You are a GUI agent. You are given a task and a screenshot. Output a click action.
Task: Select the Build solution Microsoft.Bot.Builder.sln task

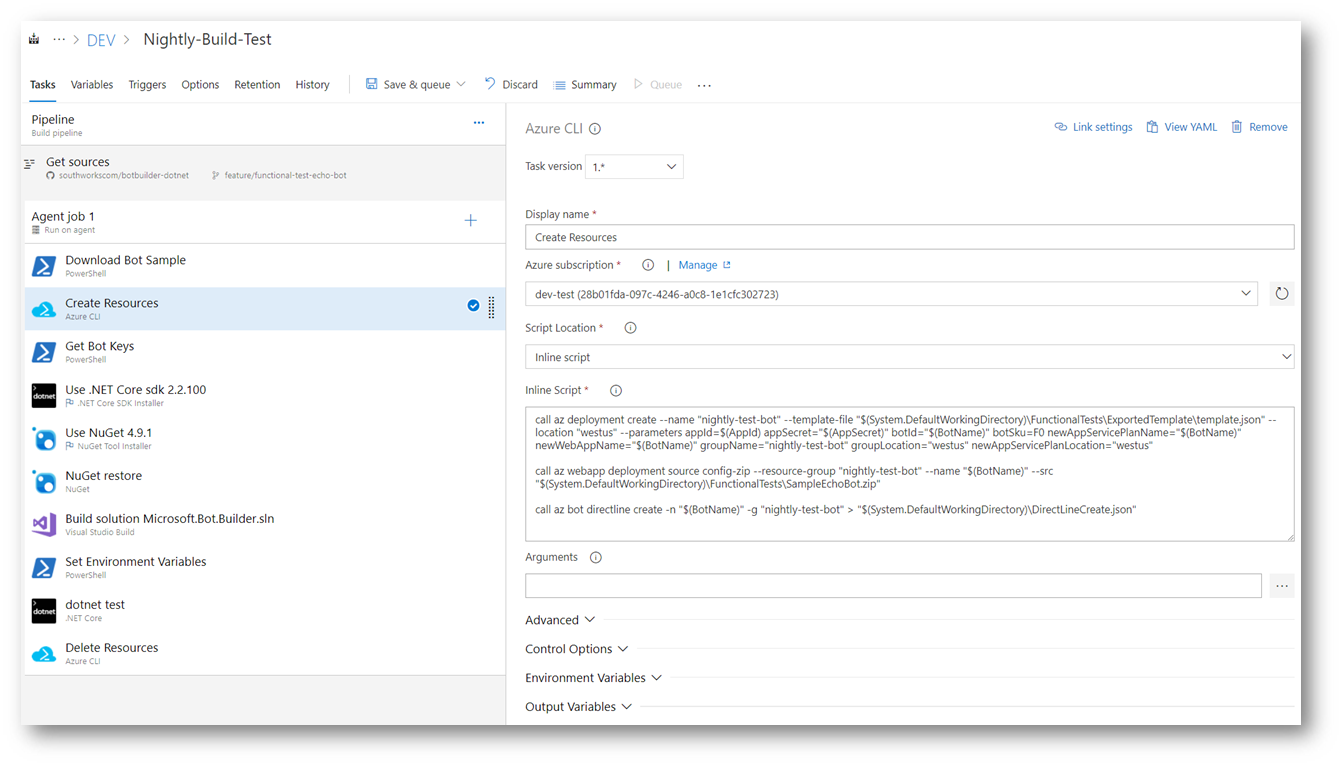click(x=265, y=525)
